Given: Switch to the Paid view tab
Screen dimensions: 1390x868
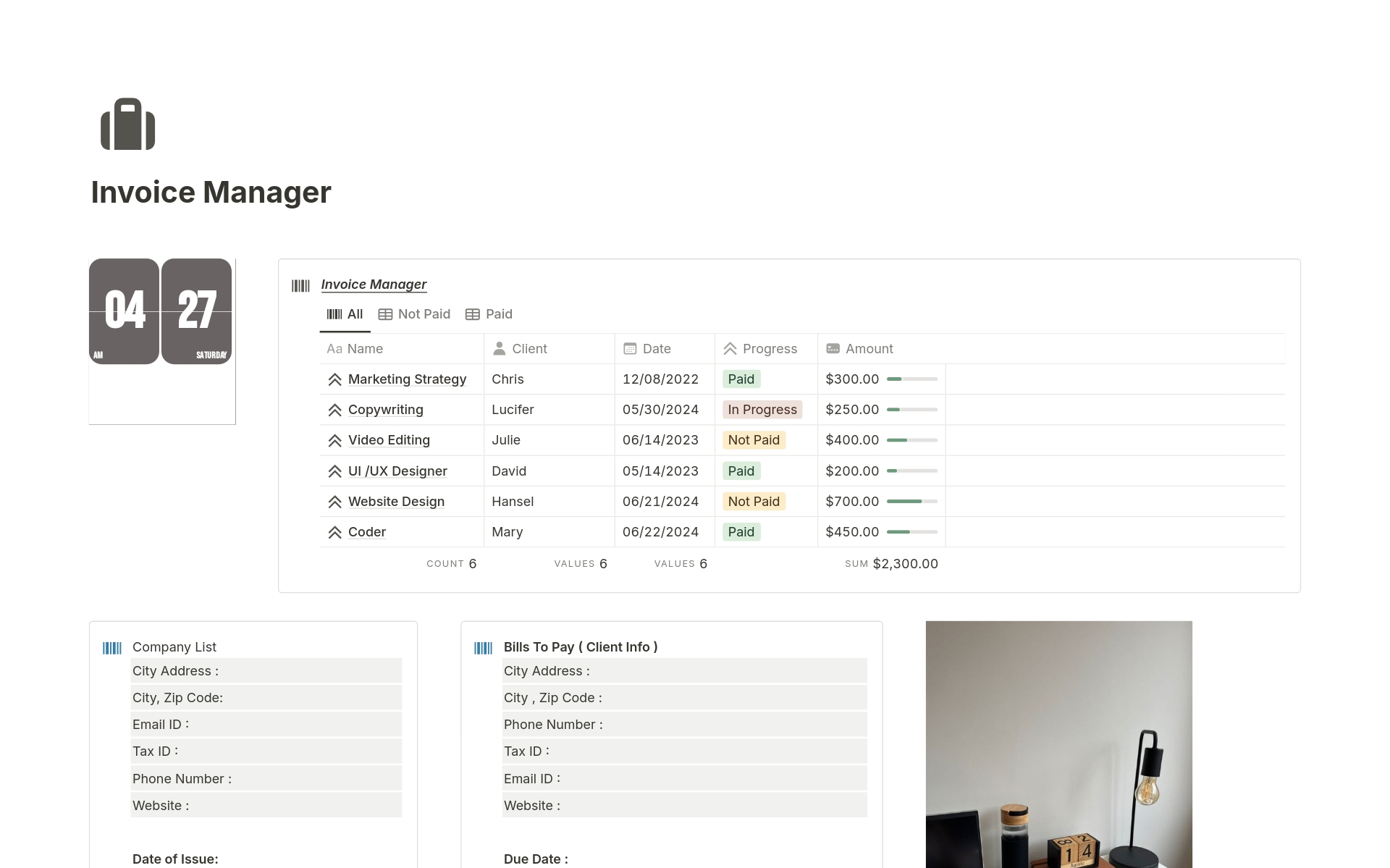Looking at the screenshot, I should pyautogui.click(x=489, y=314).
